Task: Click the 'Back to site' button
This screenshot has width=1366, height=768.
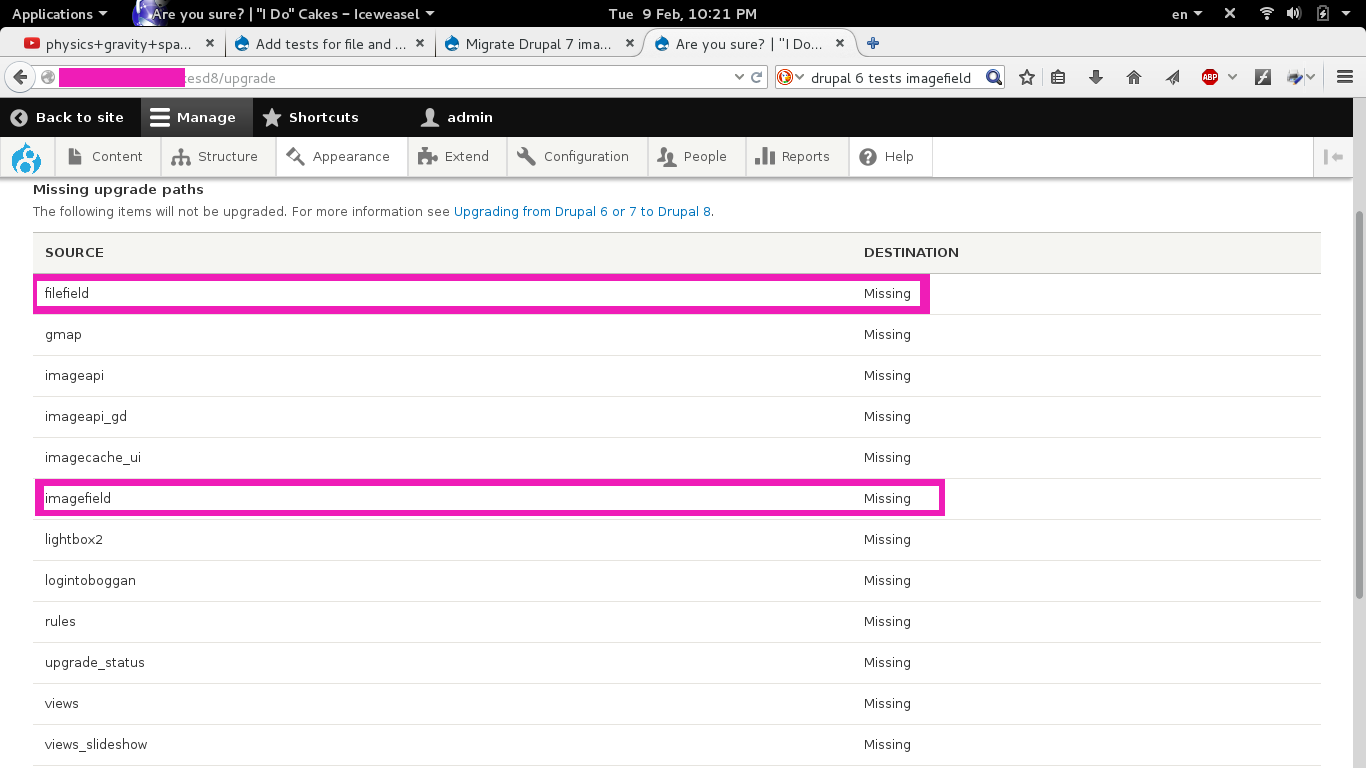Action: point(70,117)
